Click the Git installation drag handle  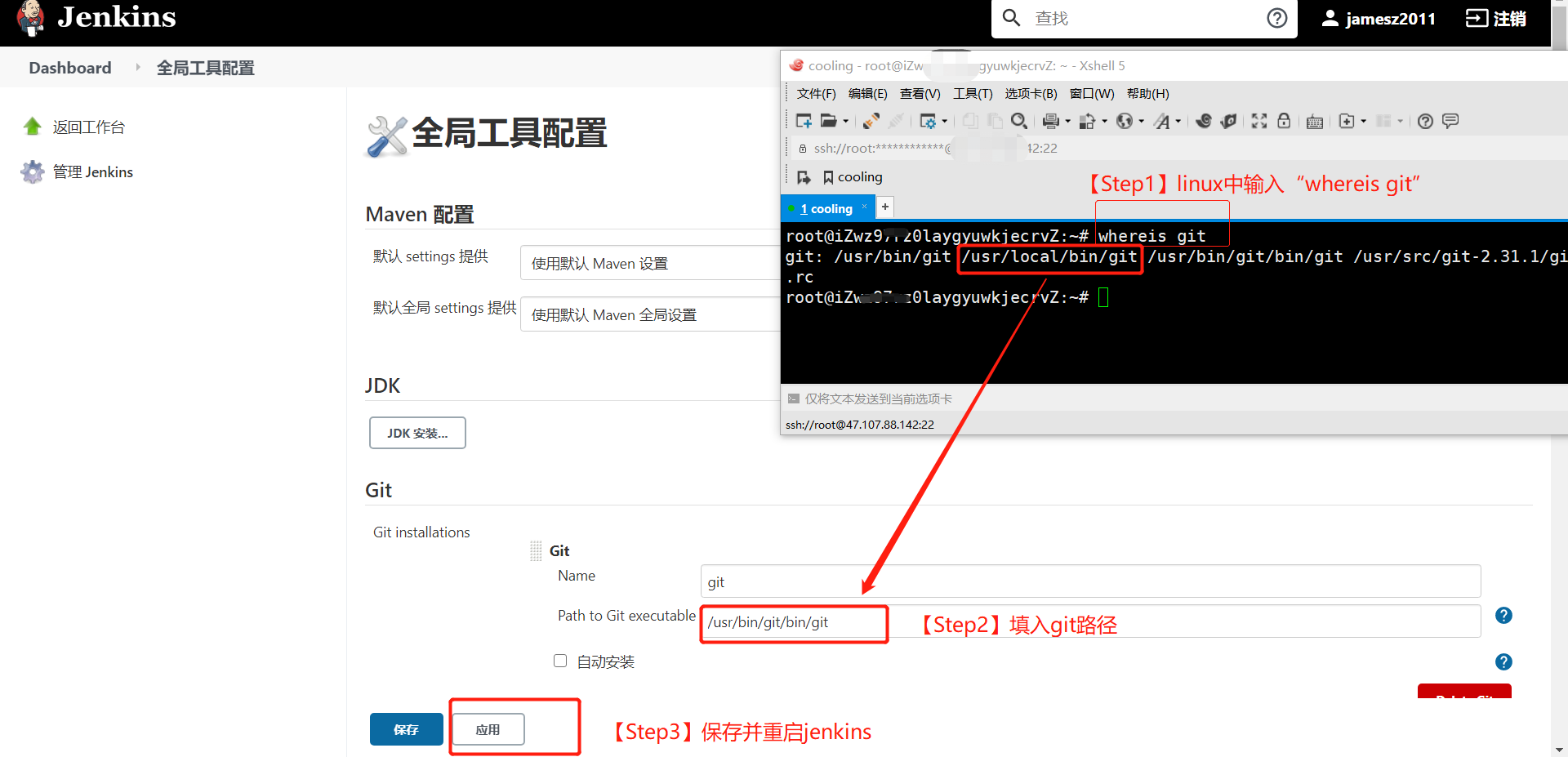[536, 551]
